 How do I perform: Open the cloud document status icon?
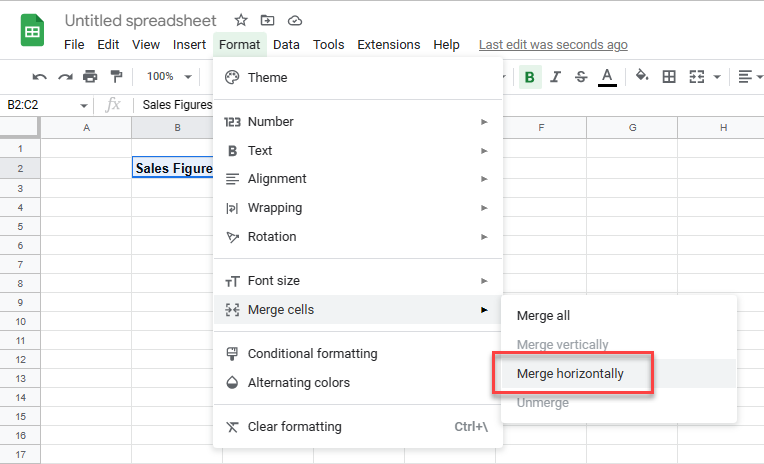click(294, 20)
